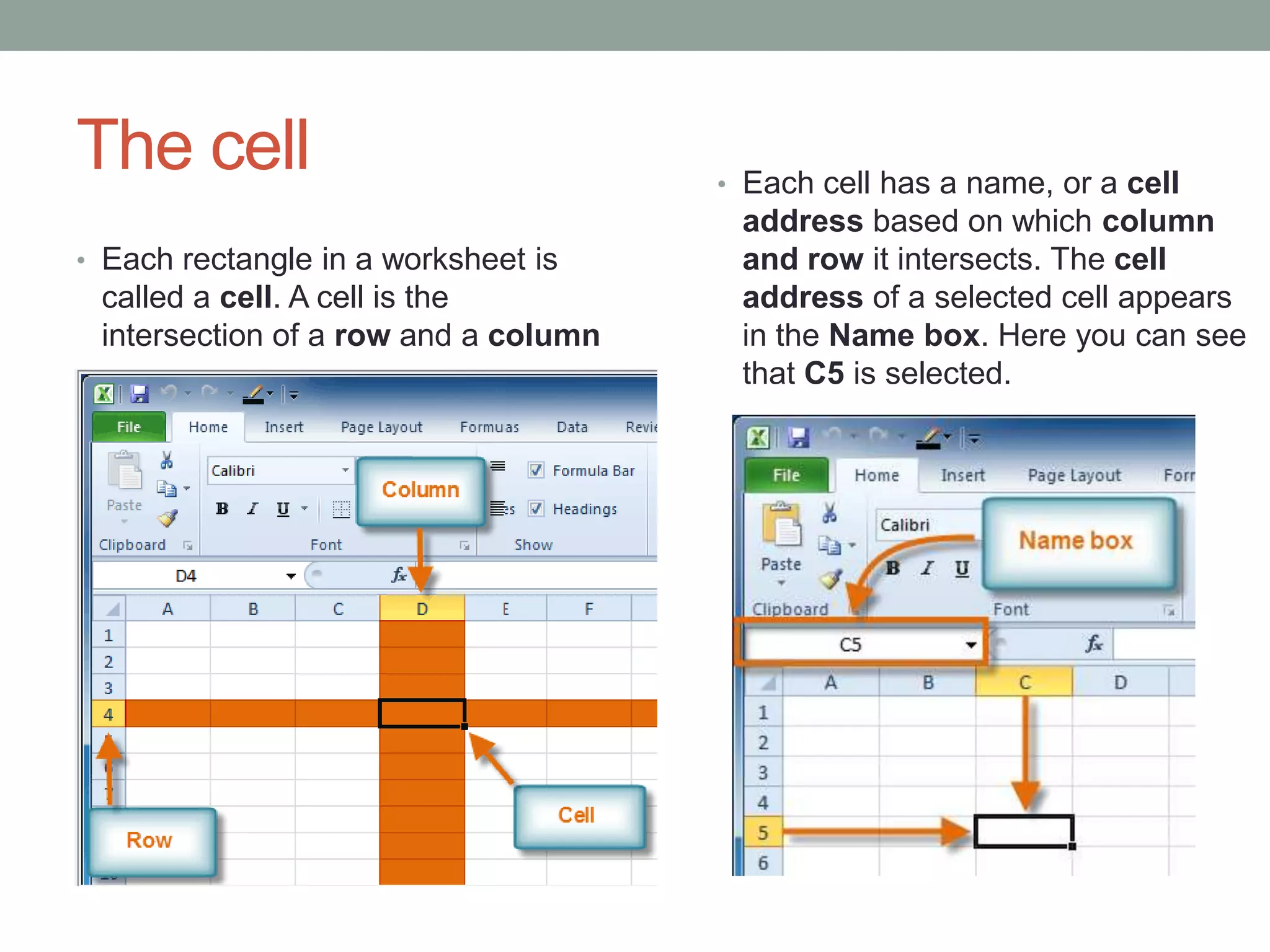The image size is (1270, 952).
Task: Uncheck the Headings checkbox
Action: pos(536,509)
